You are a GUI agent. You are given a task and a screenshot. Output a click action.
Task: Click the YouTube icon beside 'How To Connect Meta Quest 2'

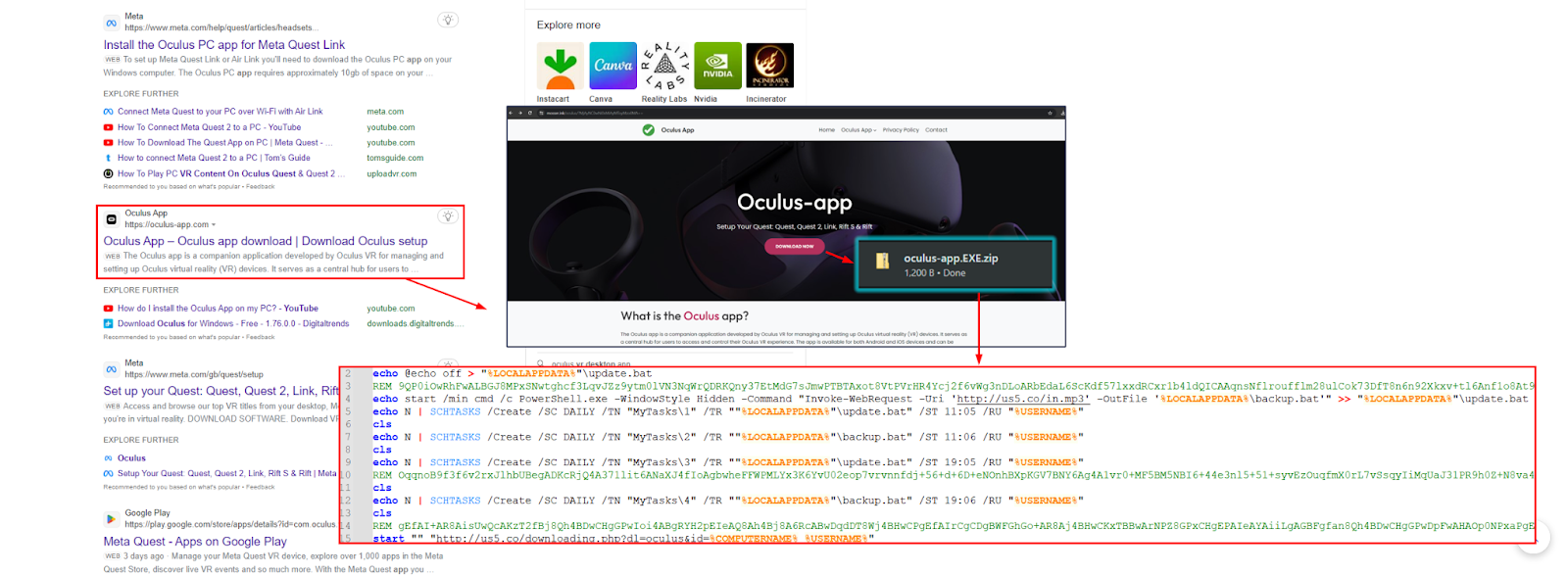click(108, 127)
